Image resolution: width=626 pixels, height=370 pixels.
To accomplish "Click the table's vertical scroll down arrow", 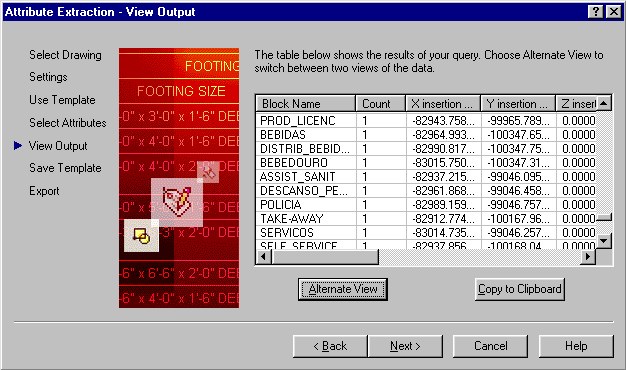I will 604,241.
